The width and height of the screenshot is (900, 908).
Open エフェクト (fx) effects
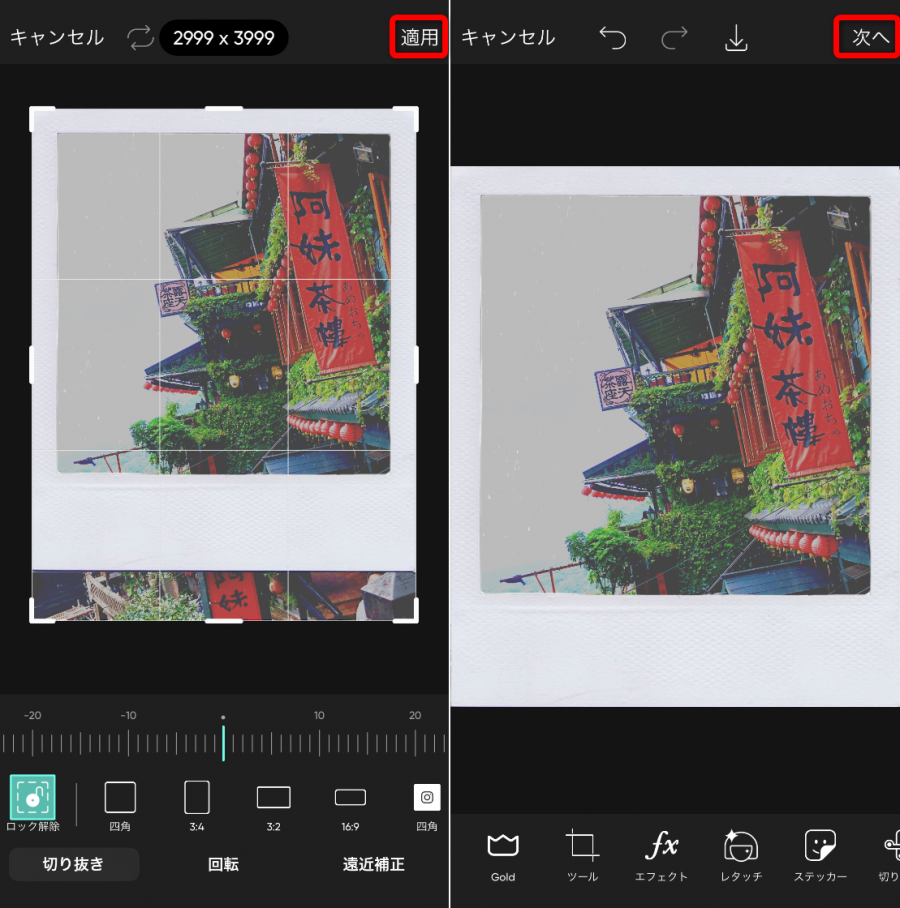pyautogui.click(x=661, y=856)
